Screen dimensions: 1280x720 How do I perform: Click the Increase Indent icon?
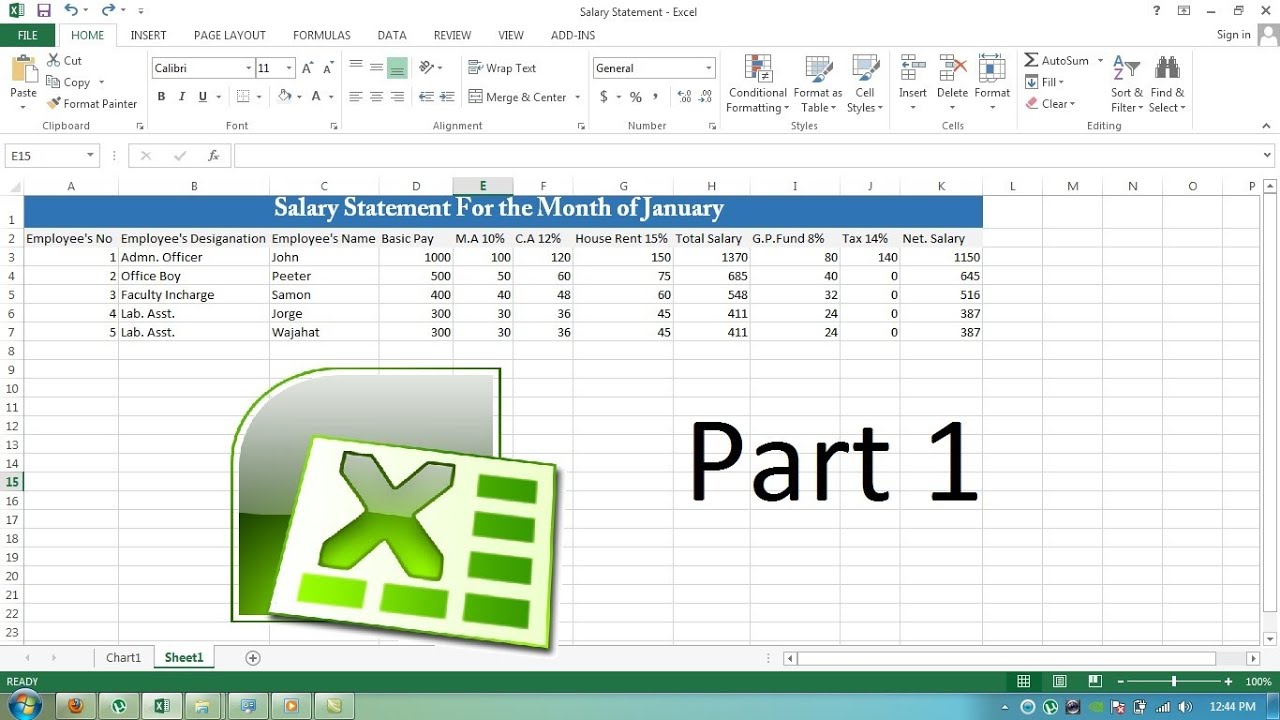pos(446,97)
